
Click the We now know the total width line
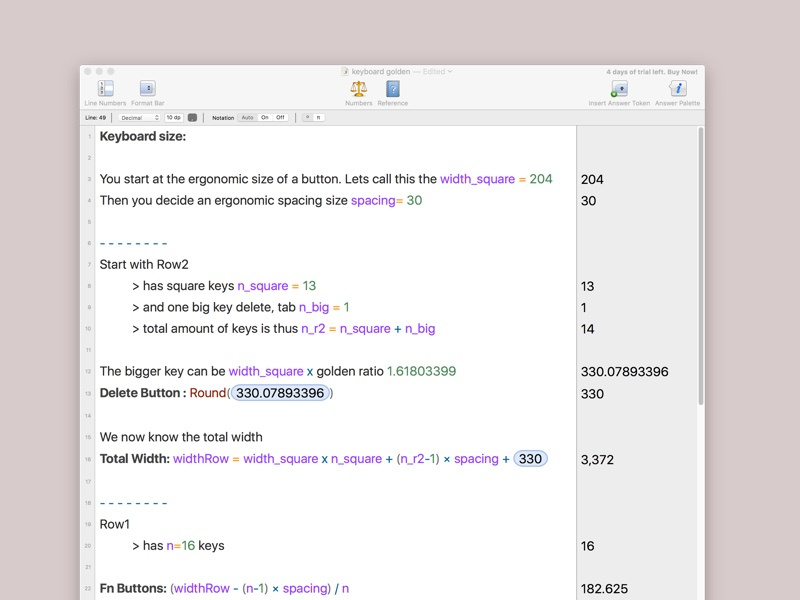[x=181, y=437]
